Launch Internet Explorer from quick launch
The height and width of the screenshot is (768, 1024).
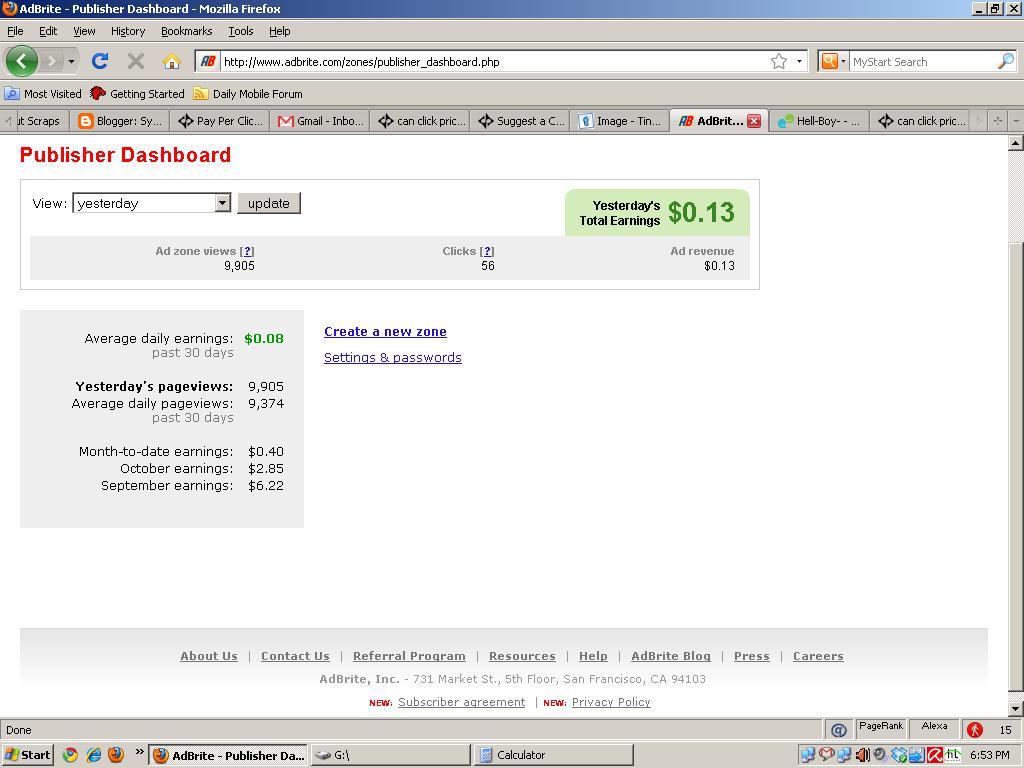click(x=93, y=755)
